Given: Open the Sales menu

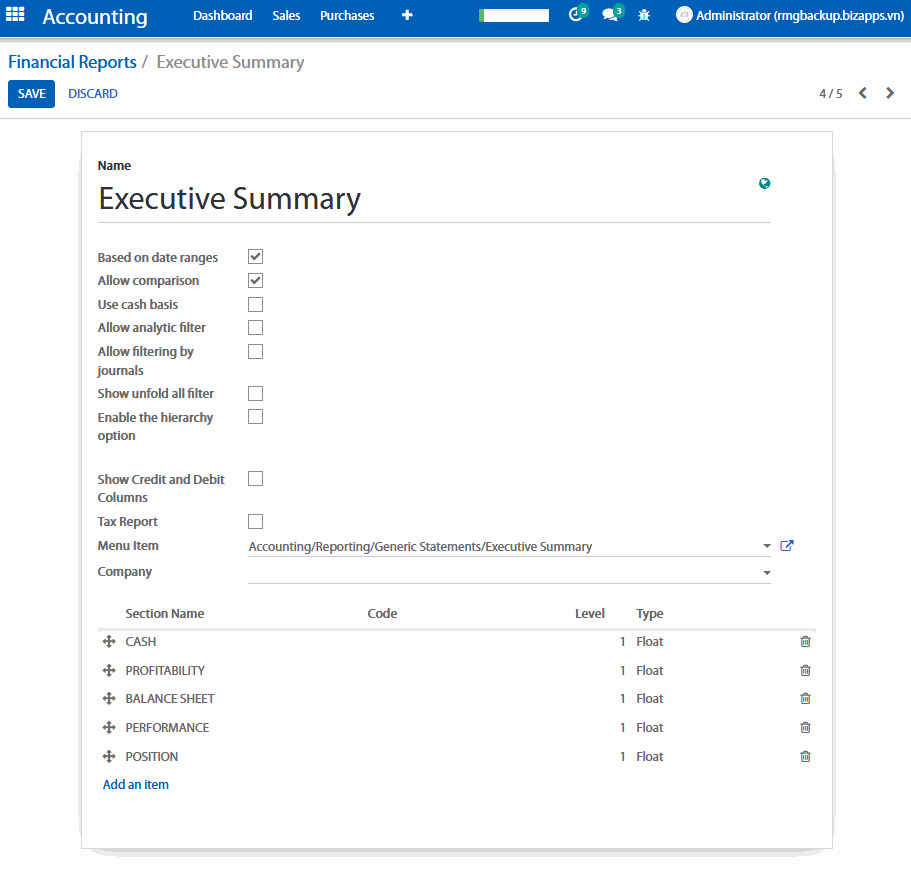Looking at the screenshot, I should coord(286,16).
